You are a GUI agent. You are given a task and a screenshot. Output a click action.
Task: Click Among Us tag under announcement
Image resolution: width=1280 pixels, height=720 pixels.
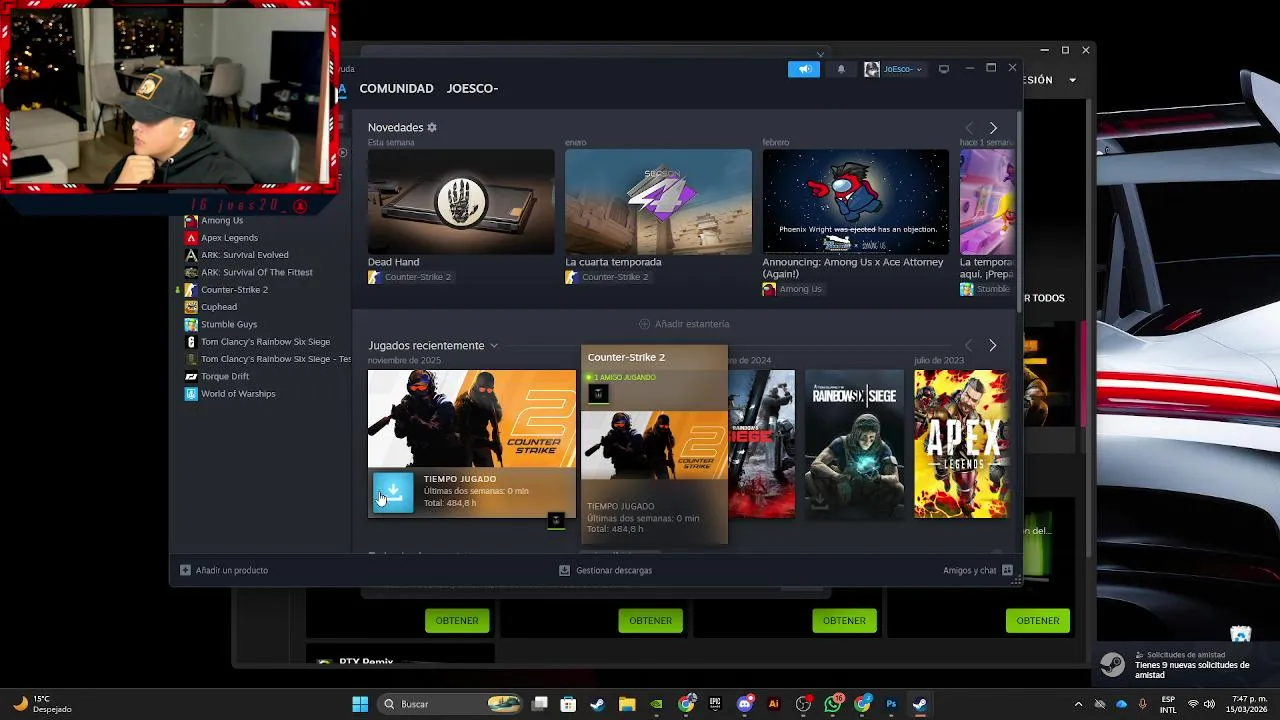(792, 289)
